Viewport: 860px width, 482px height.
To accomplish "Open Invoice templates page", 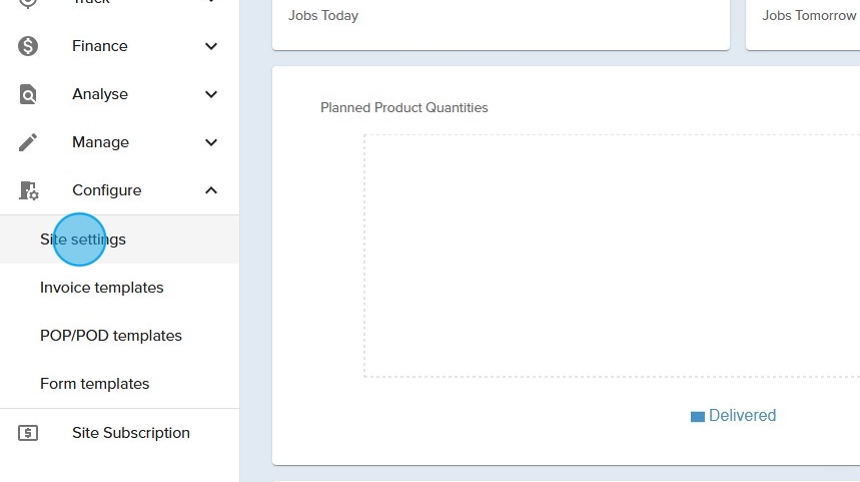I will tap(102, 288).
